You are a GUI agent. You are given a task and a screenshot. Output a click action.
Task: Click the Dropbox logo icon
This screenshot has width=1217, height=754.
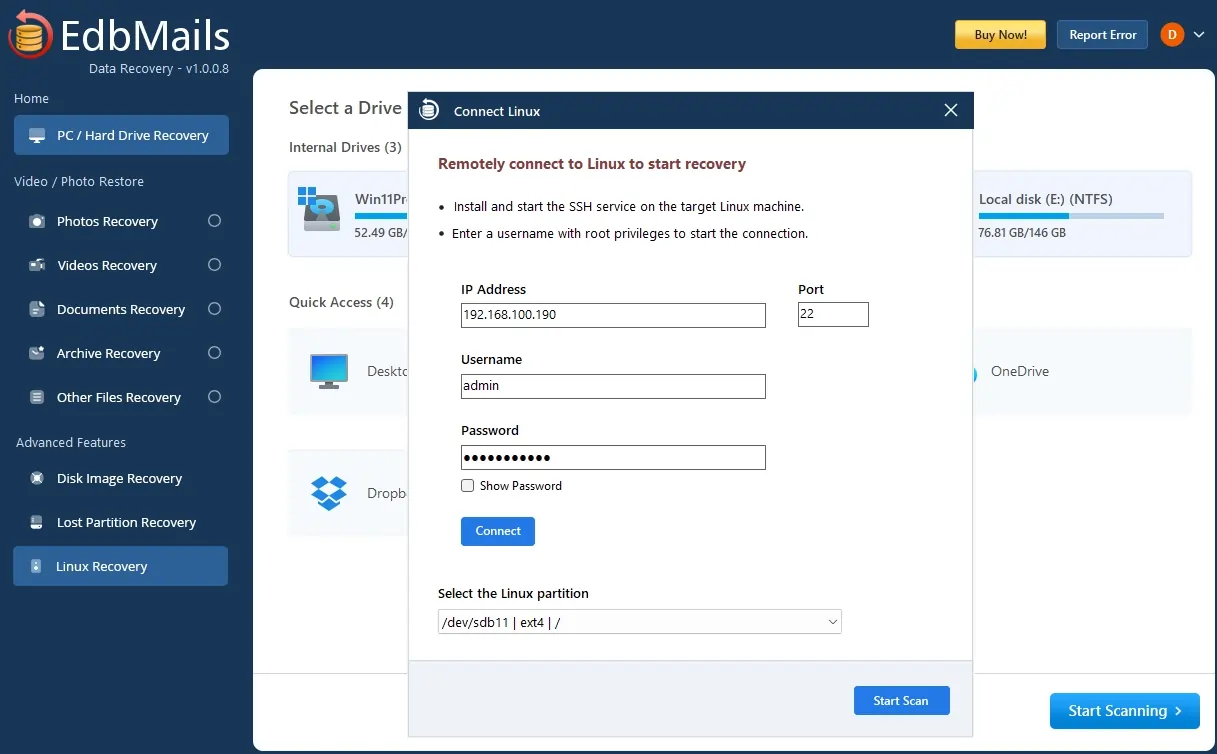pyautogui.click(x=329, y=493)
